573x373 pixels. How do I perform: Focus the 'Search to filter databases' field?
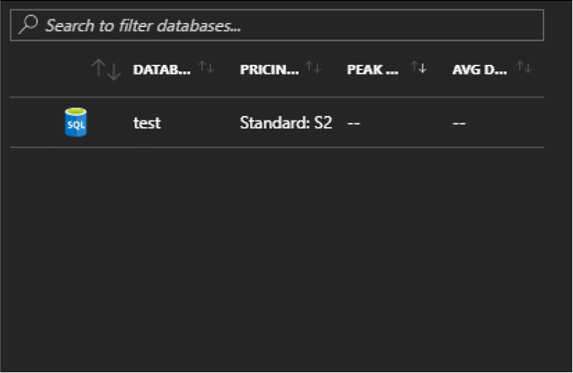point(277,25)
